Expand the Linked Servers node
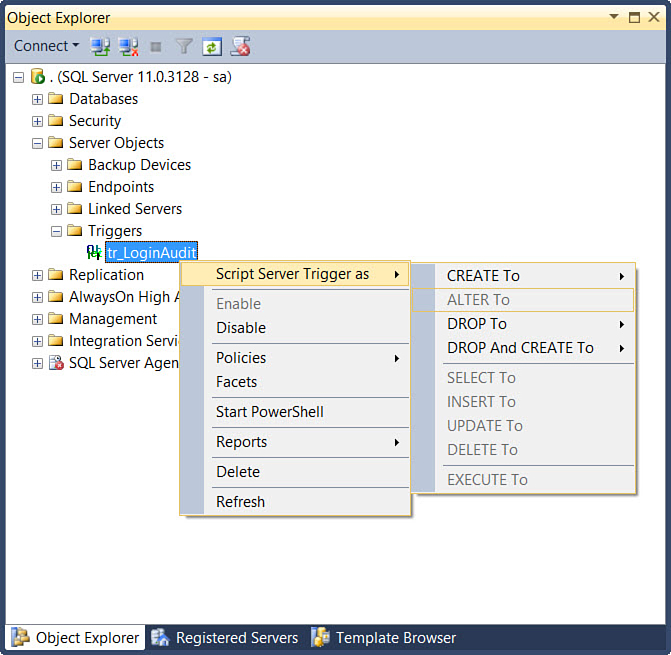 coord(57,209)
